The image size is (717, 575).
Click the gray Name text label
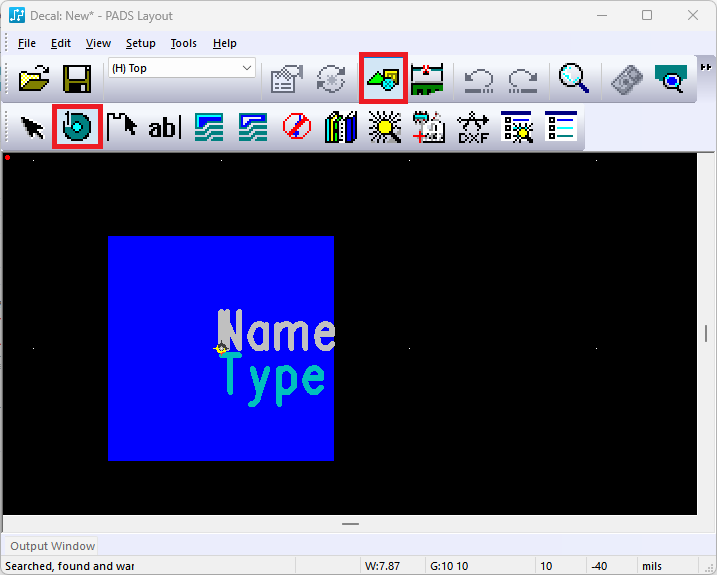(x=276, y=331)
